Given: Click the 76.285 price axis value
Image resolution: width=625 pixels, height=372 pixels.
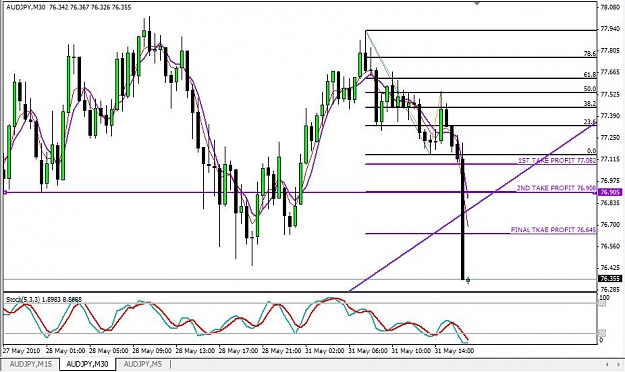Looking at the screenshot, I should [x=610, y=289].
